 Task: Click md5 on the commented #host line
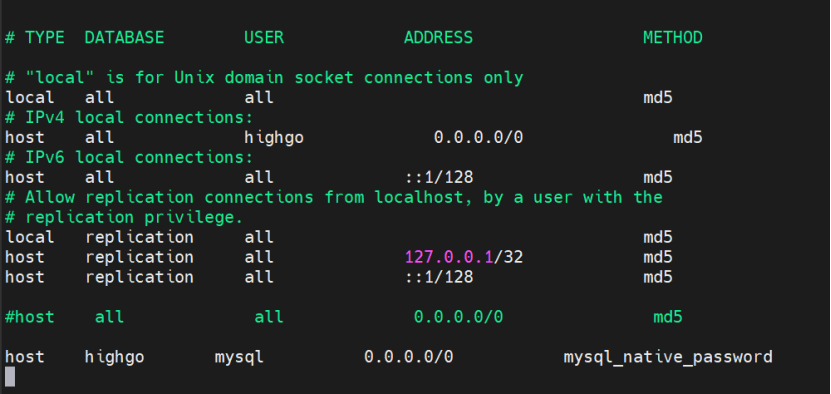(x=667, y=317)
